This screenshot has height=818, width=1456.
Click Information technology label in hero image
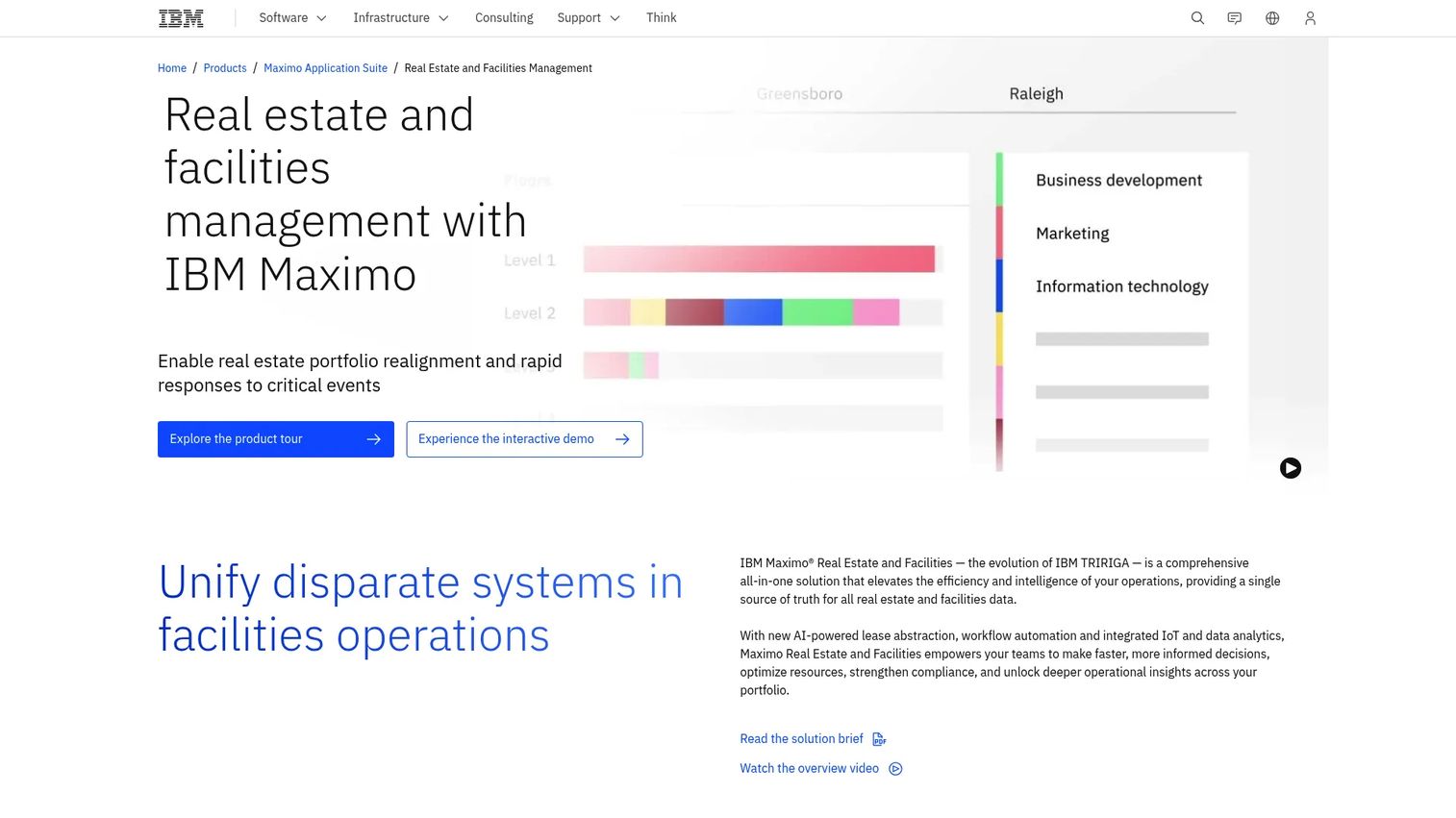pyautogui.click(x=1121, y=286)
